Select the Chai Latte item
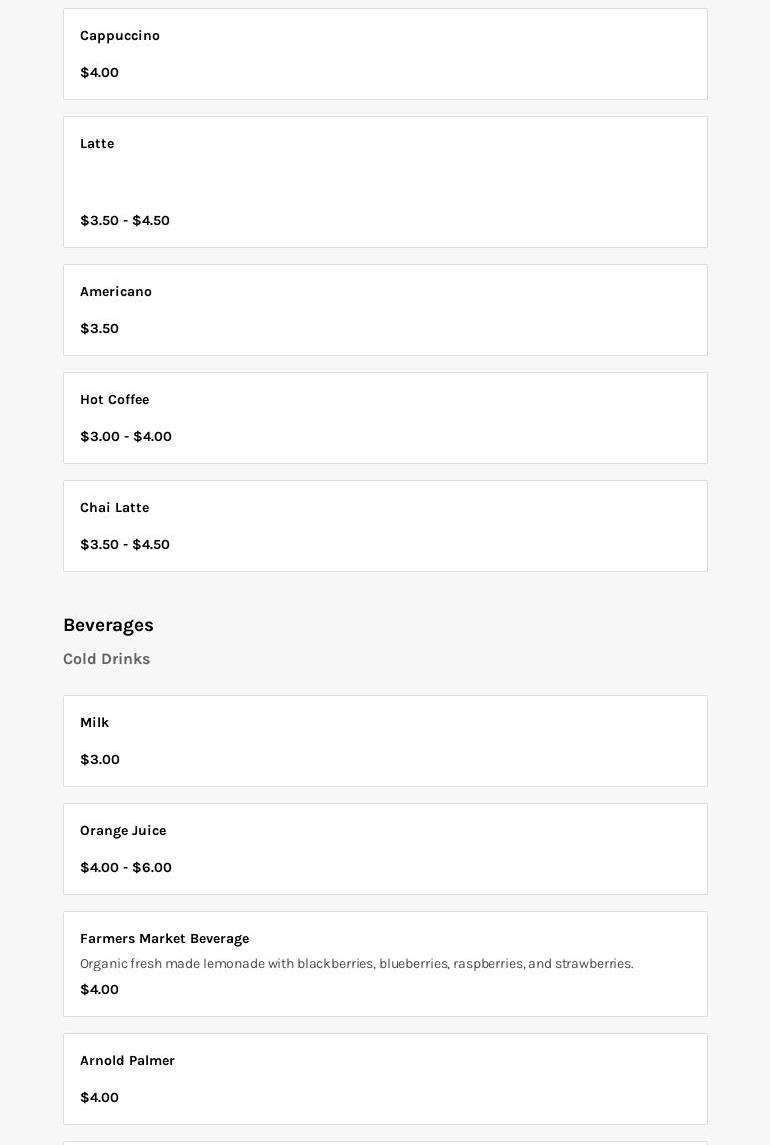Screen dimensions: 770x1145 pyautogui.click(x=114, y=508)
